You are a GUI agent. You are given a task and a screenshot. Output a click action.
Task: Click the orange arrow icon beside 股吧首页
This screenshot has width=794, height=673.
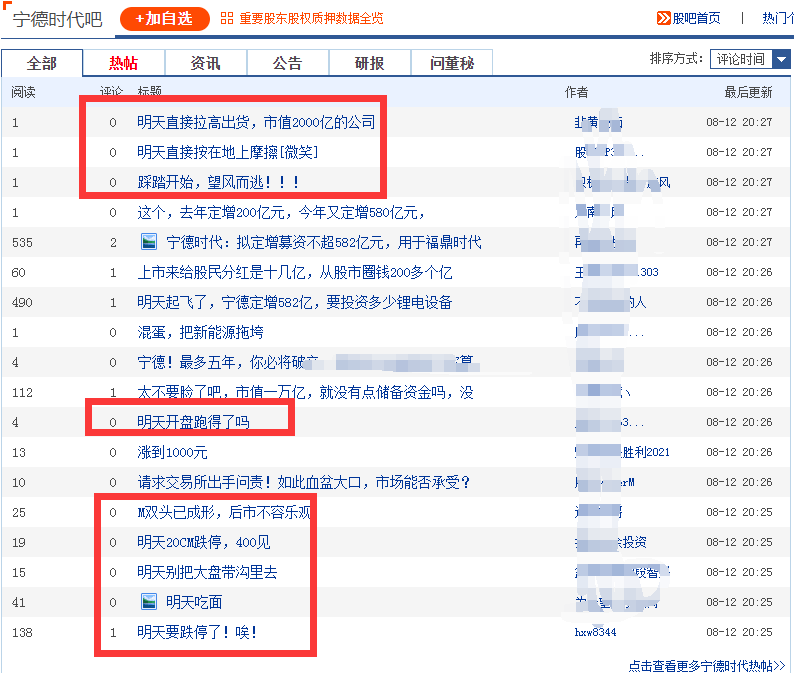coord(663,18)
